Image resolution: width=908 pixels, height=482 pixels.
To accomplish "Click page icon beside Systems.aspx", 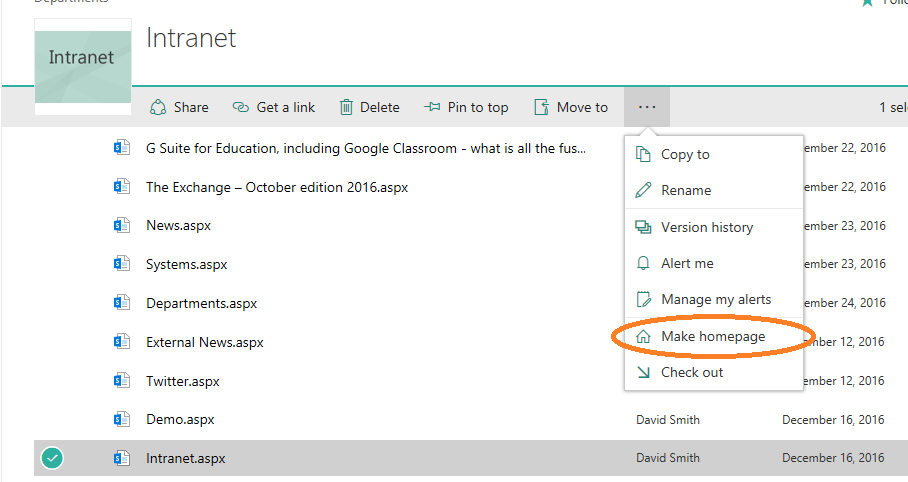I will (122, 264).
